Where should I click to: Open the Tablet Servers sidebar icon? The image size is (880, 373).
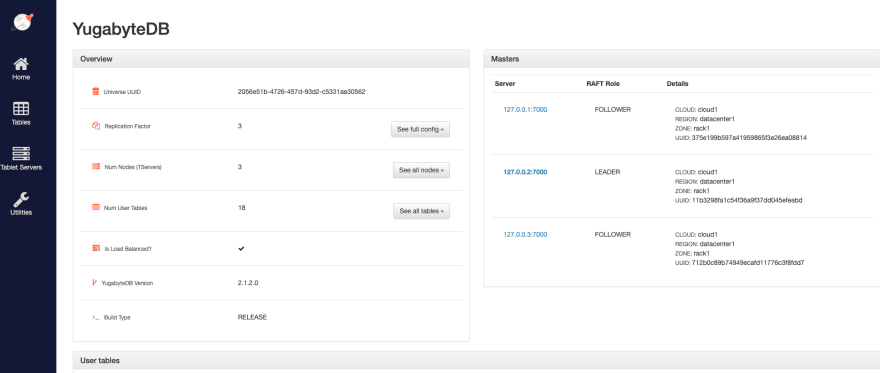(x=21, y=154)
